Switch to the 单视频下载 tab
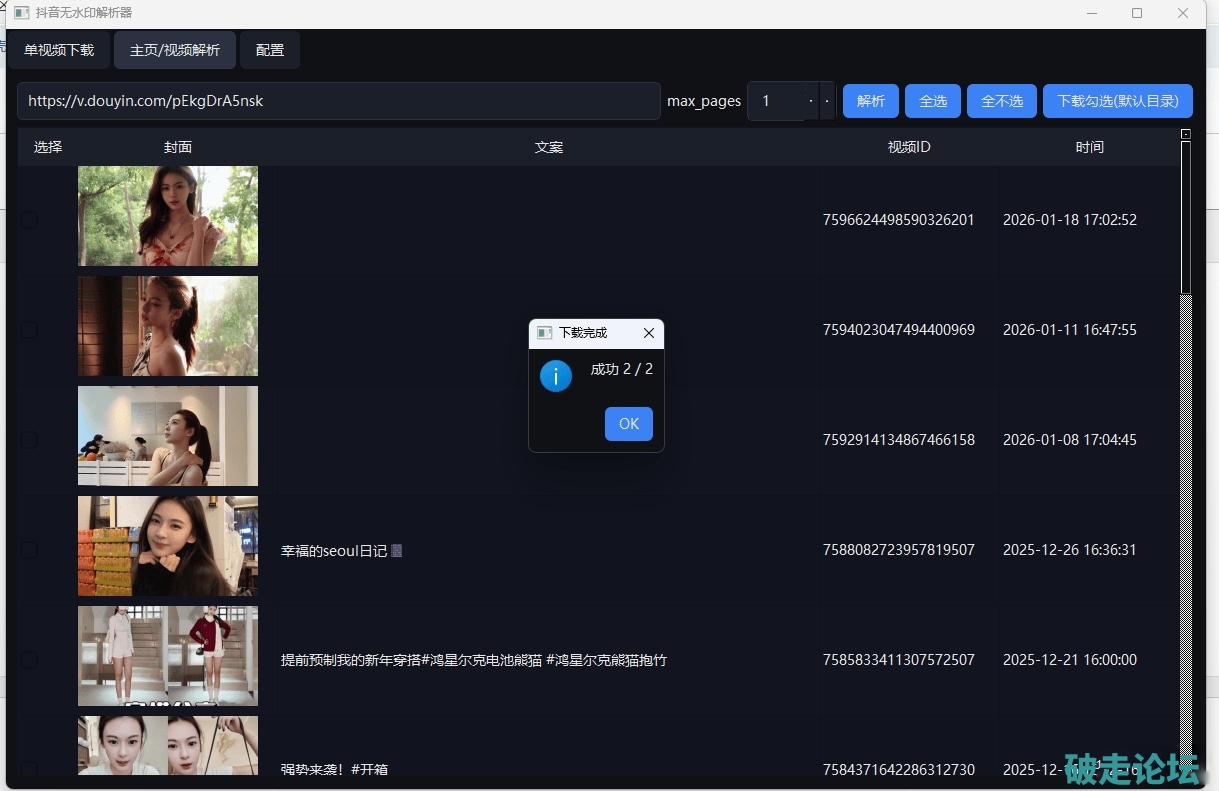The image size is (1219, 791). pyautogui.click(x=59, y=50)
